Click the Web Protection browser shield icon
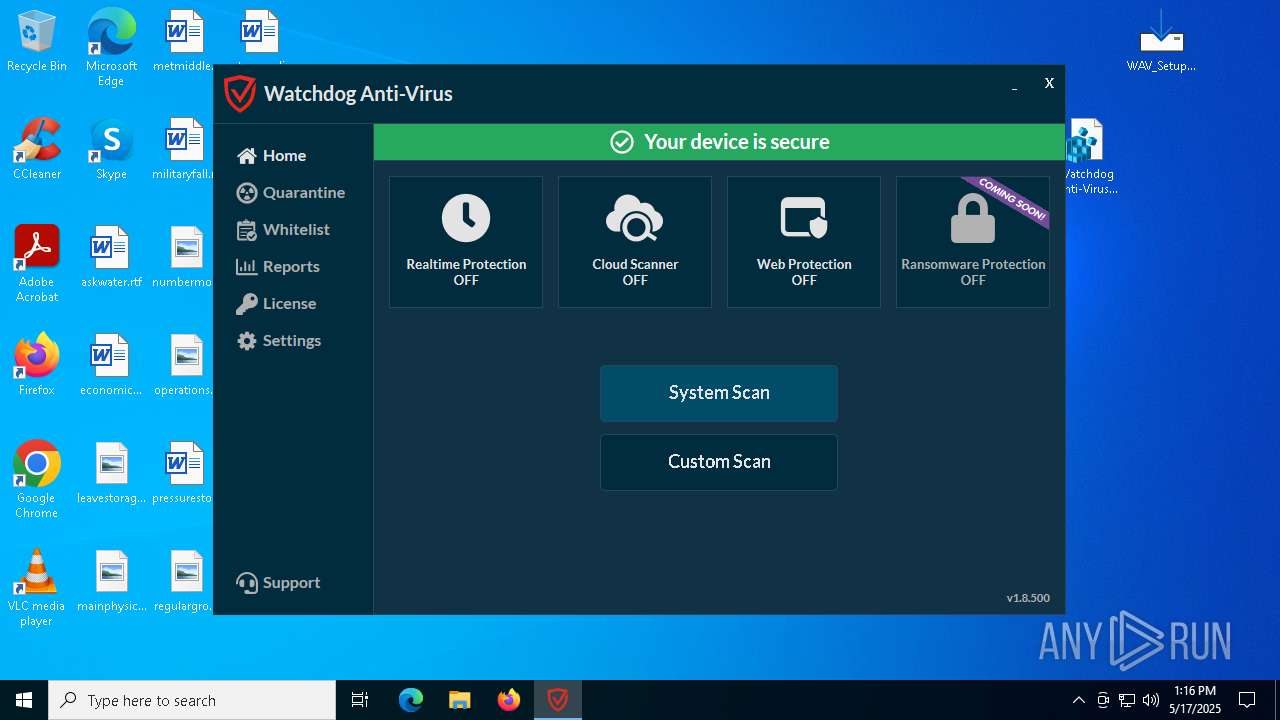The height and width of the screenshot is (720, 1280). pos(804,217)
